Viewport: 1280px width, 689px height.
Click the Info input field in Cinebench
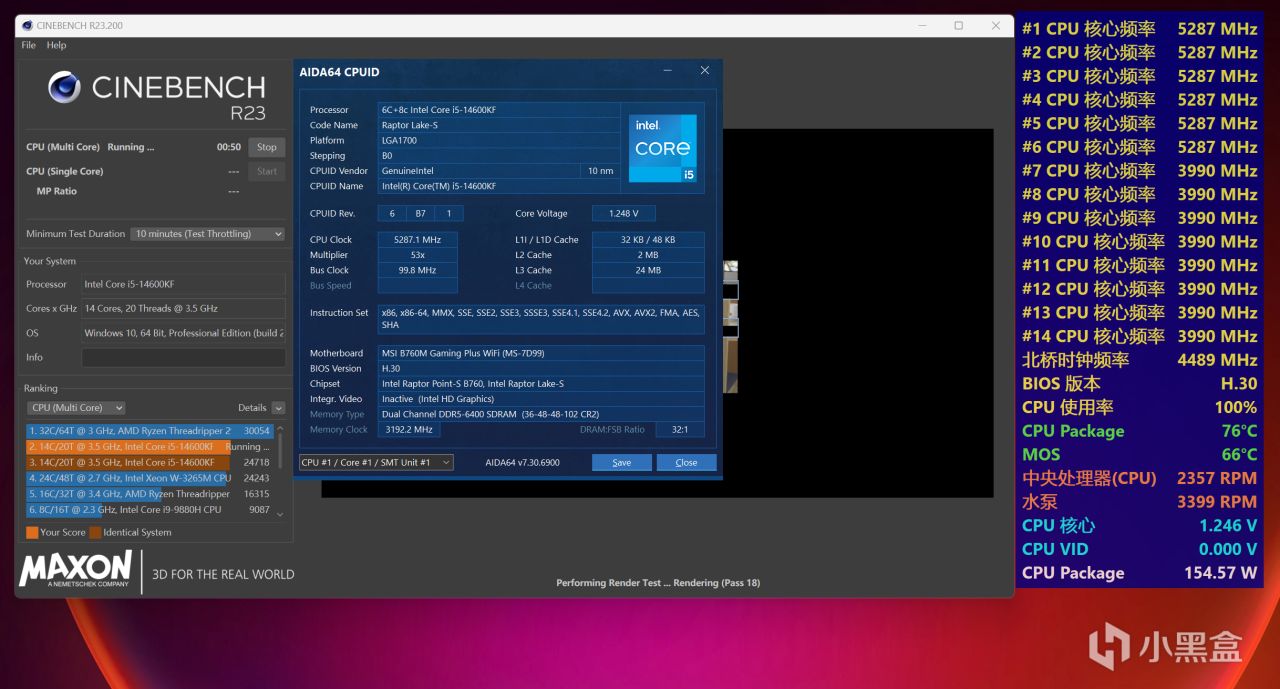[x=183, y=357]
